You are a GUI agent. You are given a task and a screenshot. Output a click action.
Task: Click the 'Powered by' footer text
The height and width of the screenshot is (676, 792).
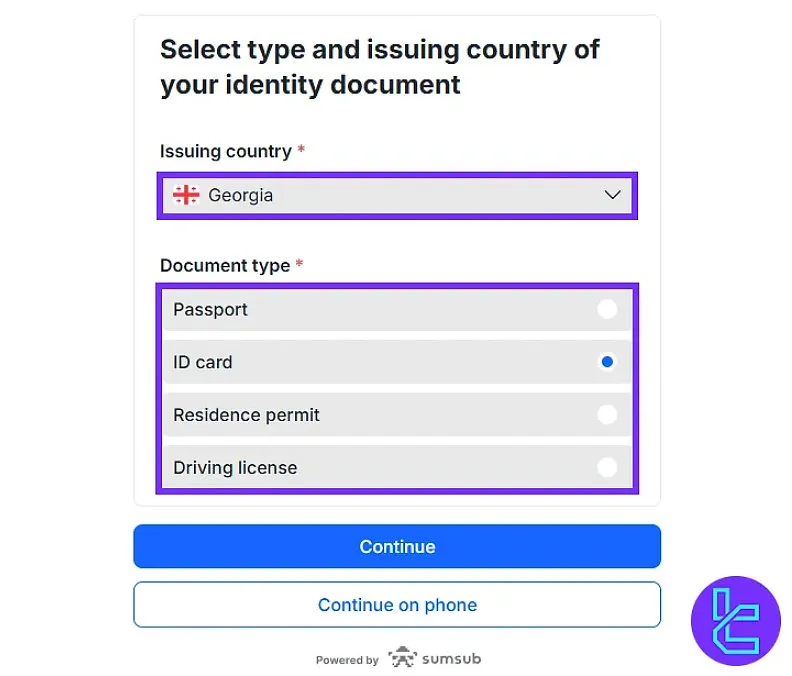347,660
